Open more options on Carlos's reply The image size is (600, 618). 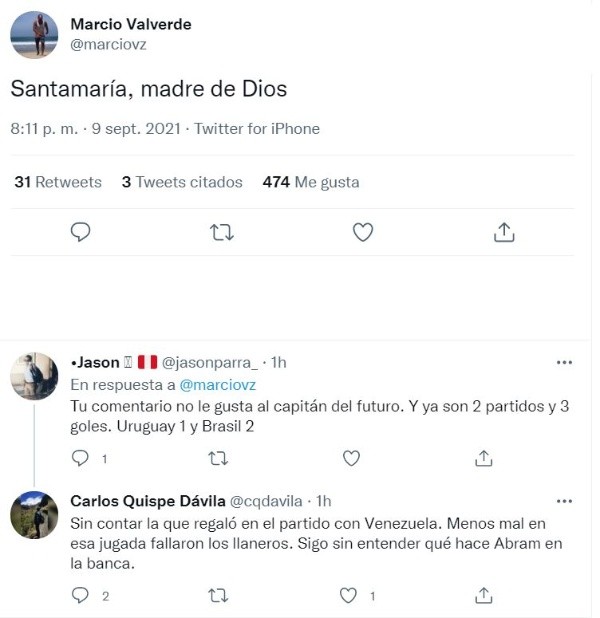[x=564, y=500]
